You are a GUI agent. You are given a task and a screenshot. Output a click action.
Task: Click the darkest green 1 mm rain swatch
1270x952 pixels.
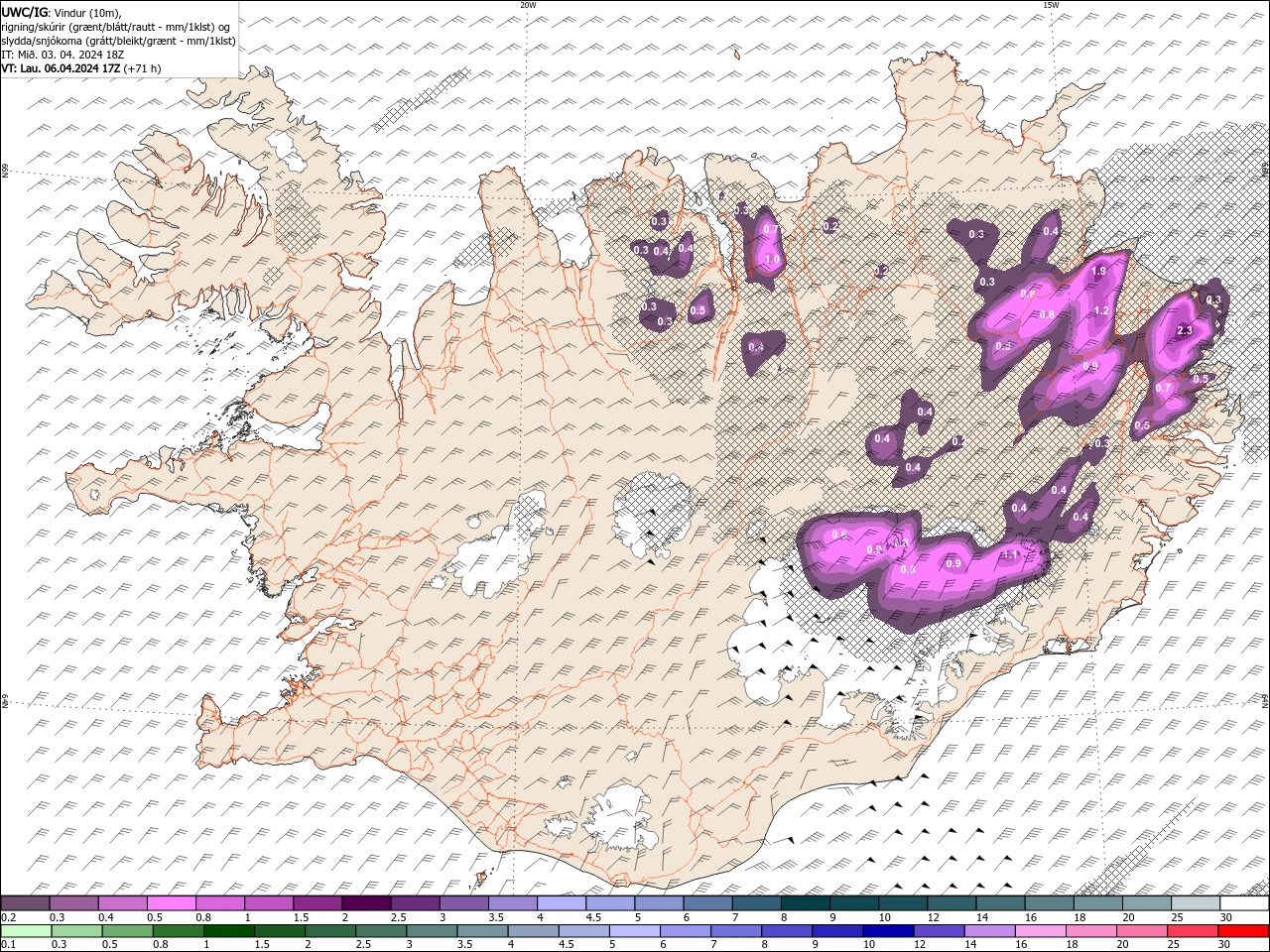[x=229, y=931]
